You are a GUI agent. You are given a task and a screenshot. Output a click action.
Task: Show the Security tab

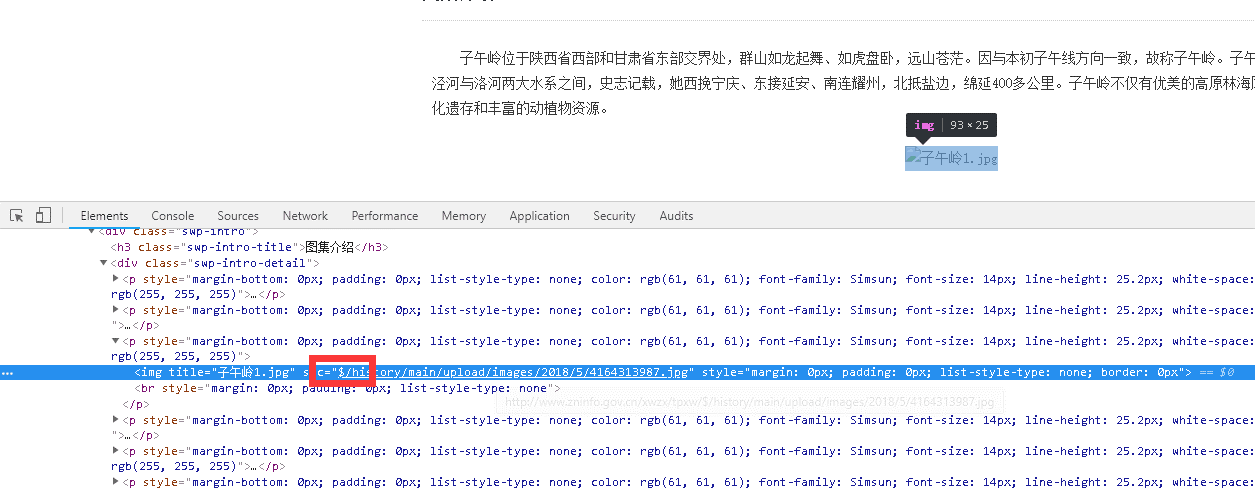614,216
